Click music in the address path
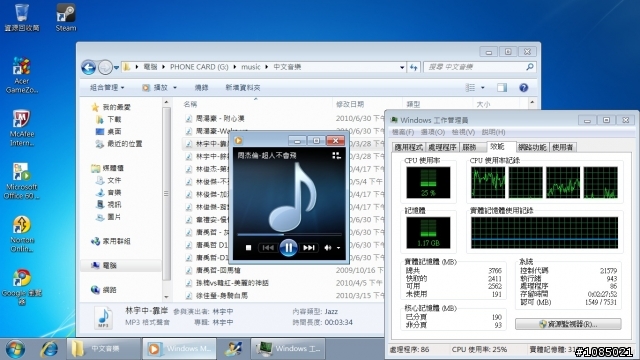This screenshot has width=640, height=360. [251, 67]
